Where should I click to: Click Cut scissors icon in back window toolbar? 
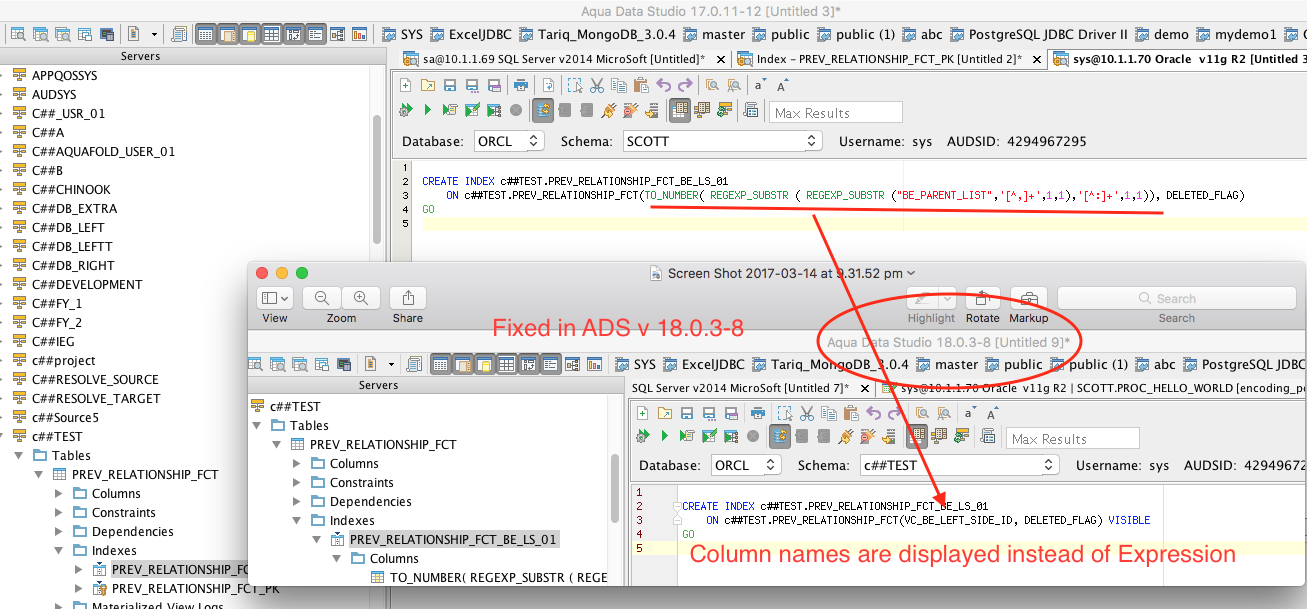pos(597,86)
